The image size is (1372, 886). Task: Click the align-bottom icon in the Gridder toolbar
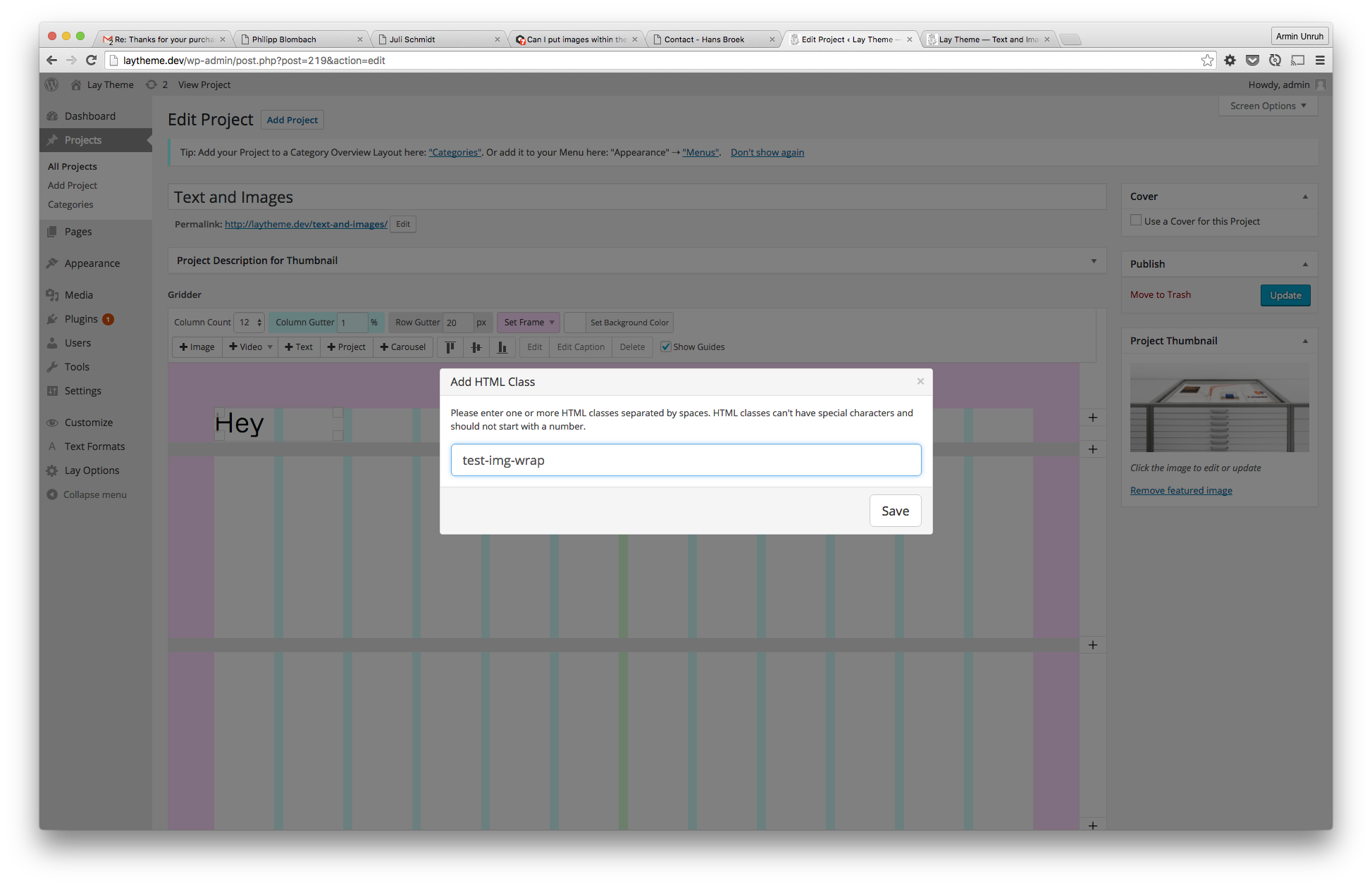(502, 347)
